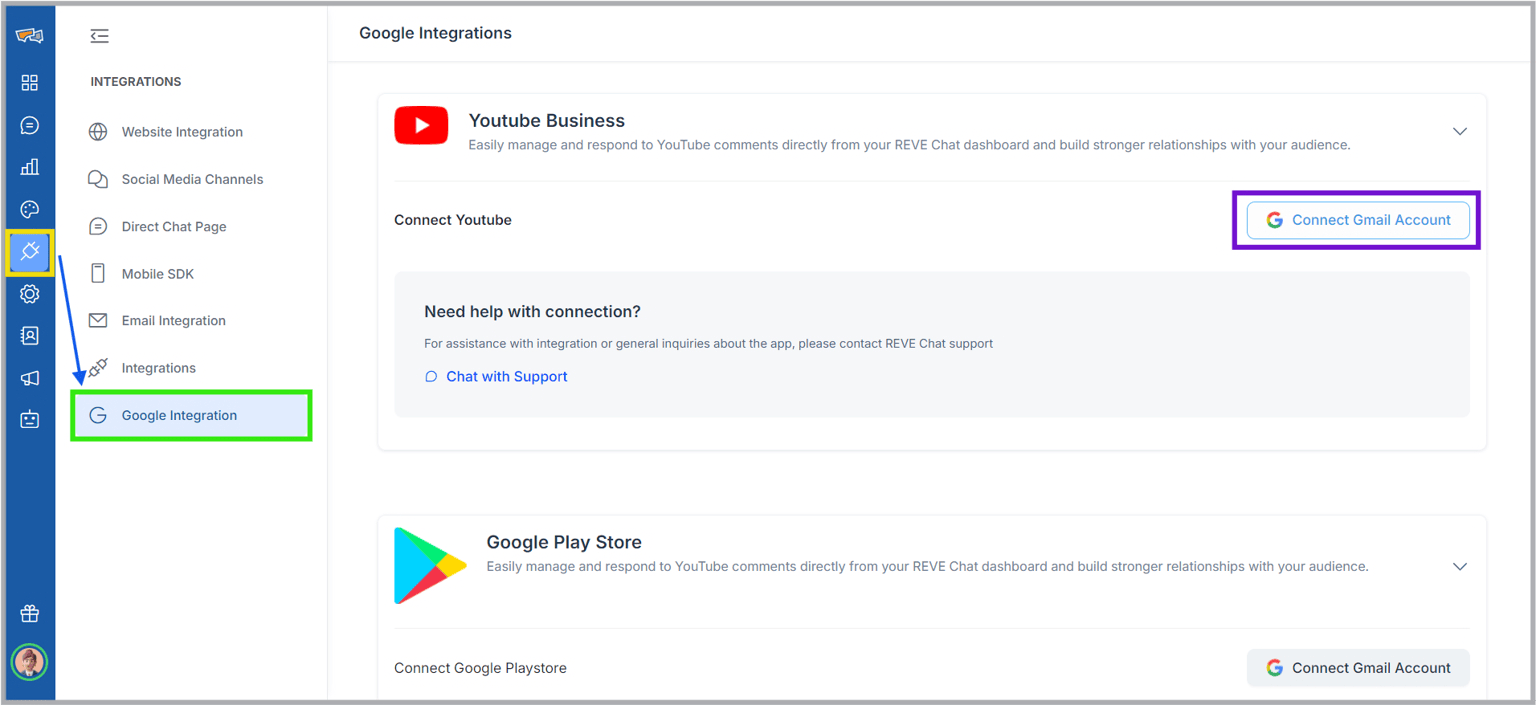Click the Google Play Store logo
Viewport: 1536px width, 705px height.
(x=430, y=566)
